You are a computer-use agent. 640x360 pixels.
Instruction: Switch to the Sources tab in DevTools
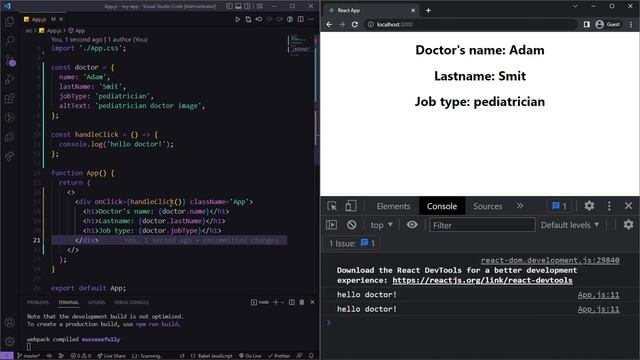click(x=487, y=206)
